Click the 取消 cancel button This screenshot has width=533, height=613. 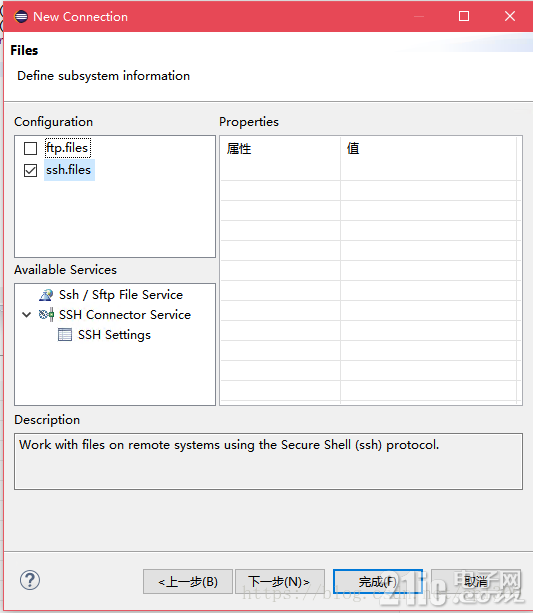click(476, 582)
